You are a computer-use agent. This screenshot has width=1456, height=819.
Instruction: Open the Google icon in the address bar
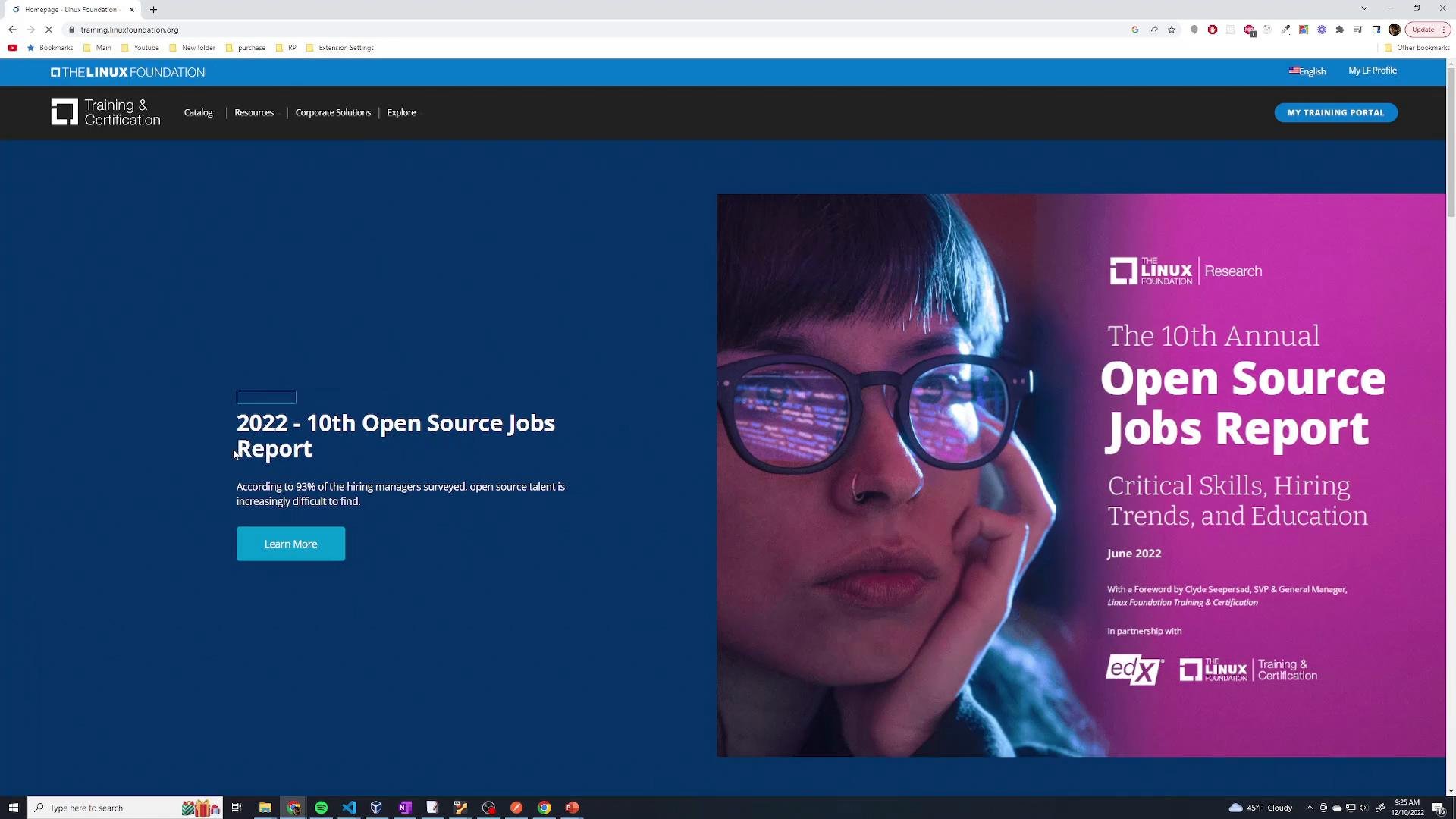[1135, 30]
